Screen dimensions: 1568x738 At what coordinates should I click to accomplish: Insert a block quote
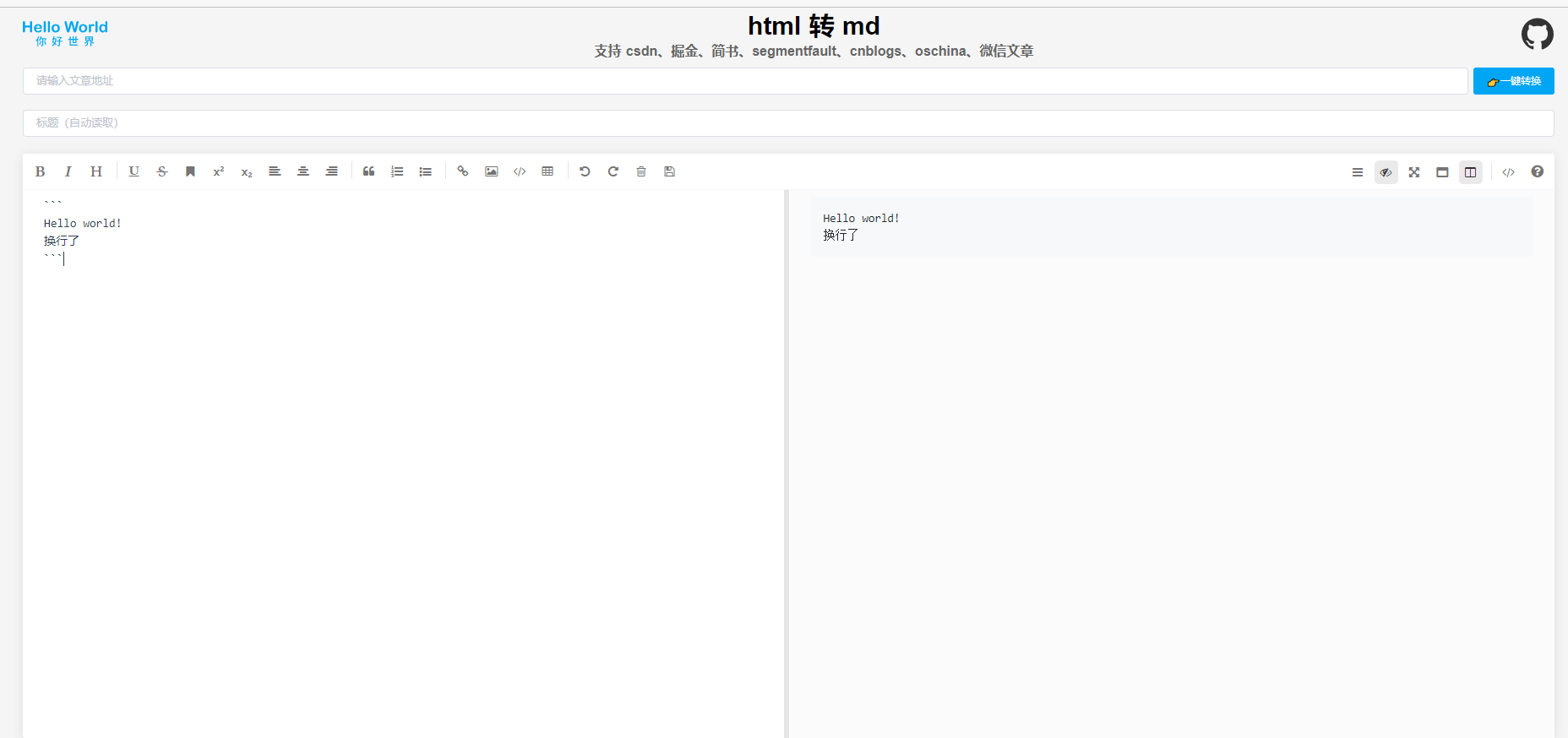369,171
